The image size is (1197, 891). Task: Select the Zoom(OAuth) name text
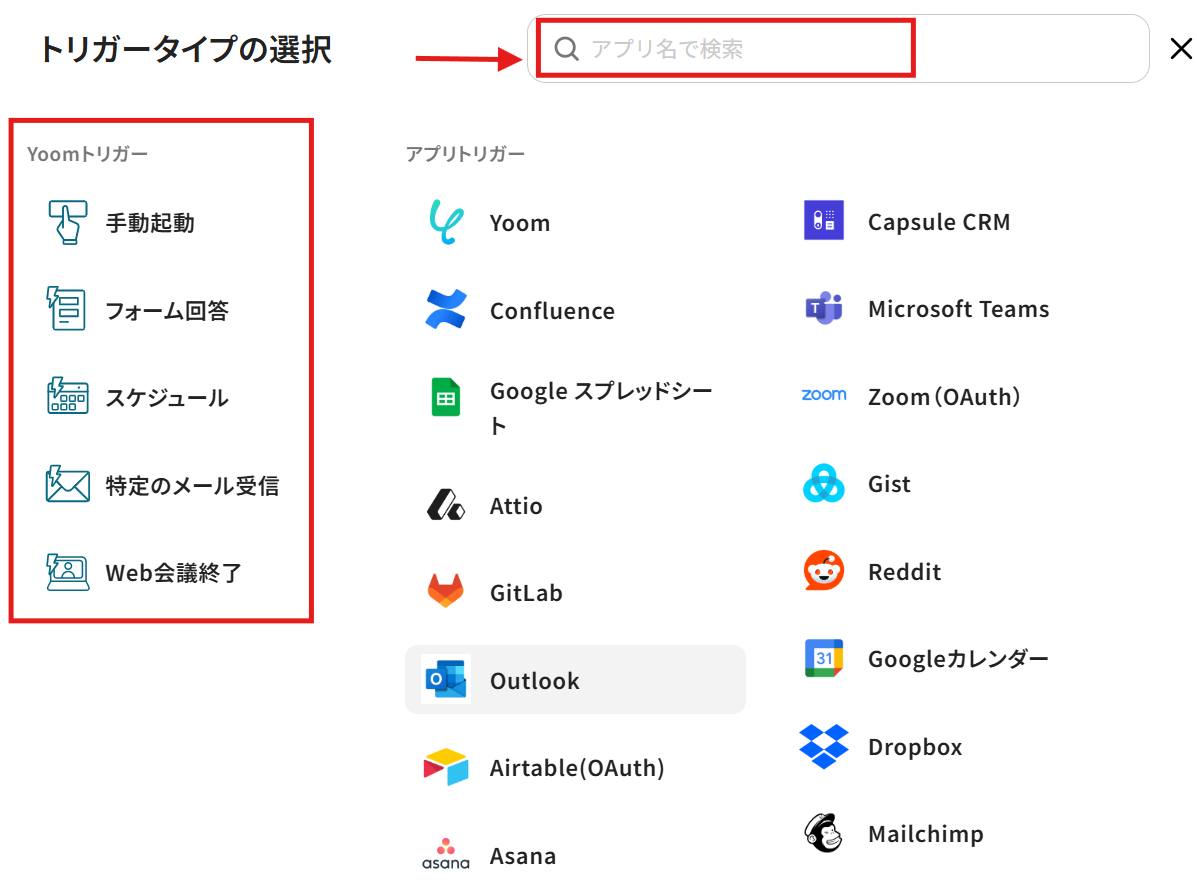click(x=944, y=397)
